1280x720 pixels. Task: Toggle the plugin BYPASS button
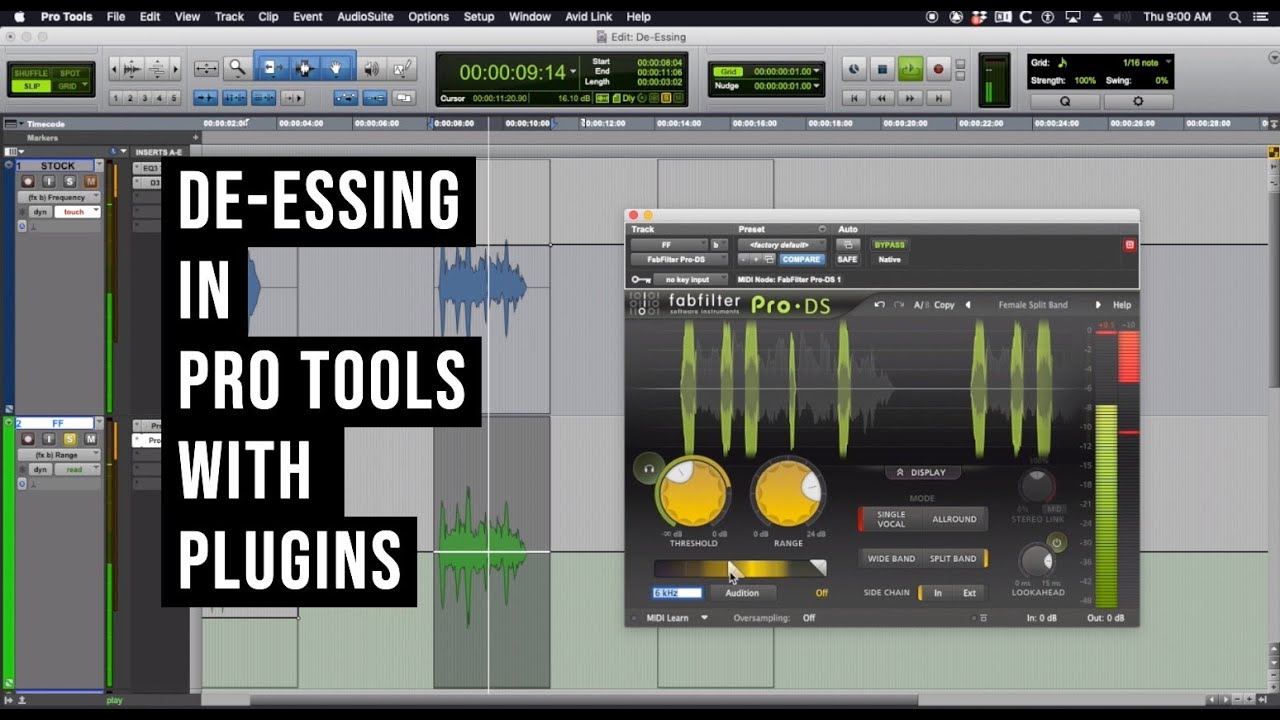889,245
